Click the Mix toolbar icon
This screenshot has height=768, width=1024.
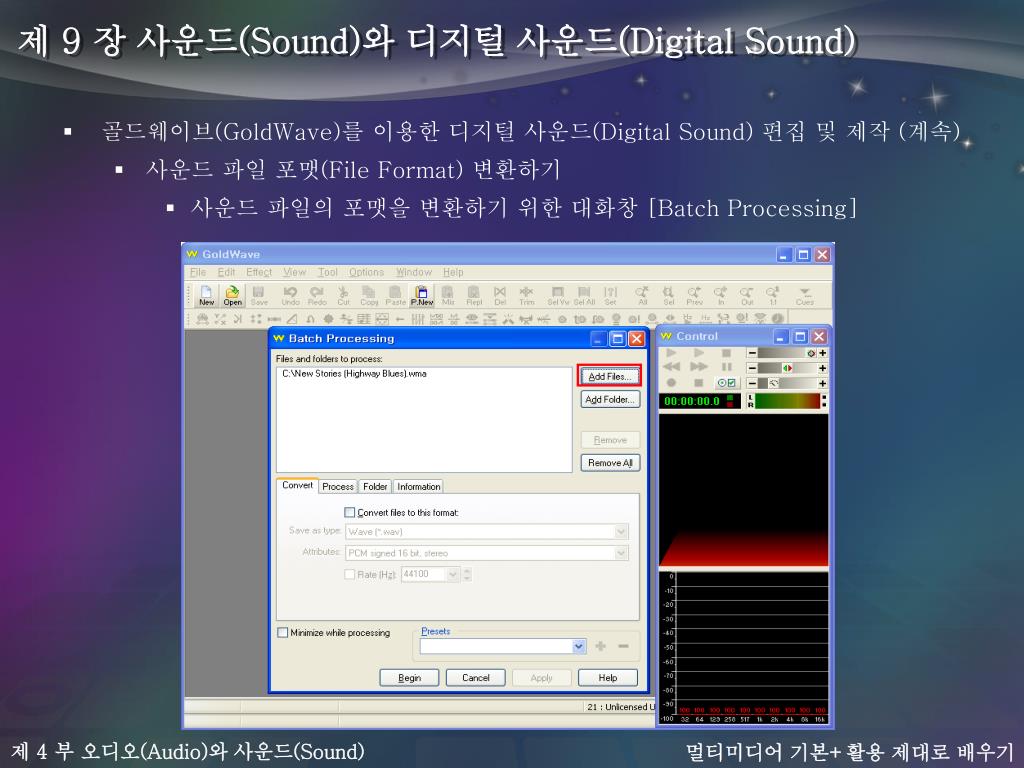coord(448,295)
